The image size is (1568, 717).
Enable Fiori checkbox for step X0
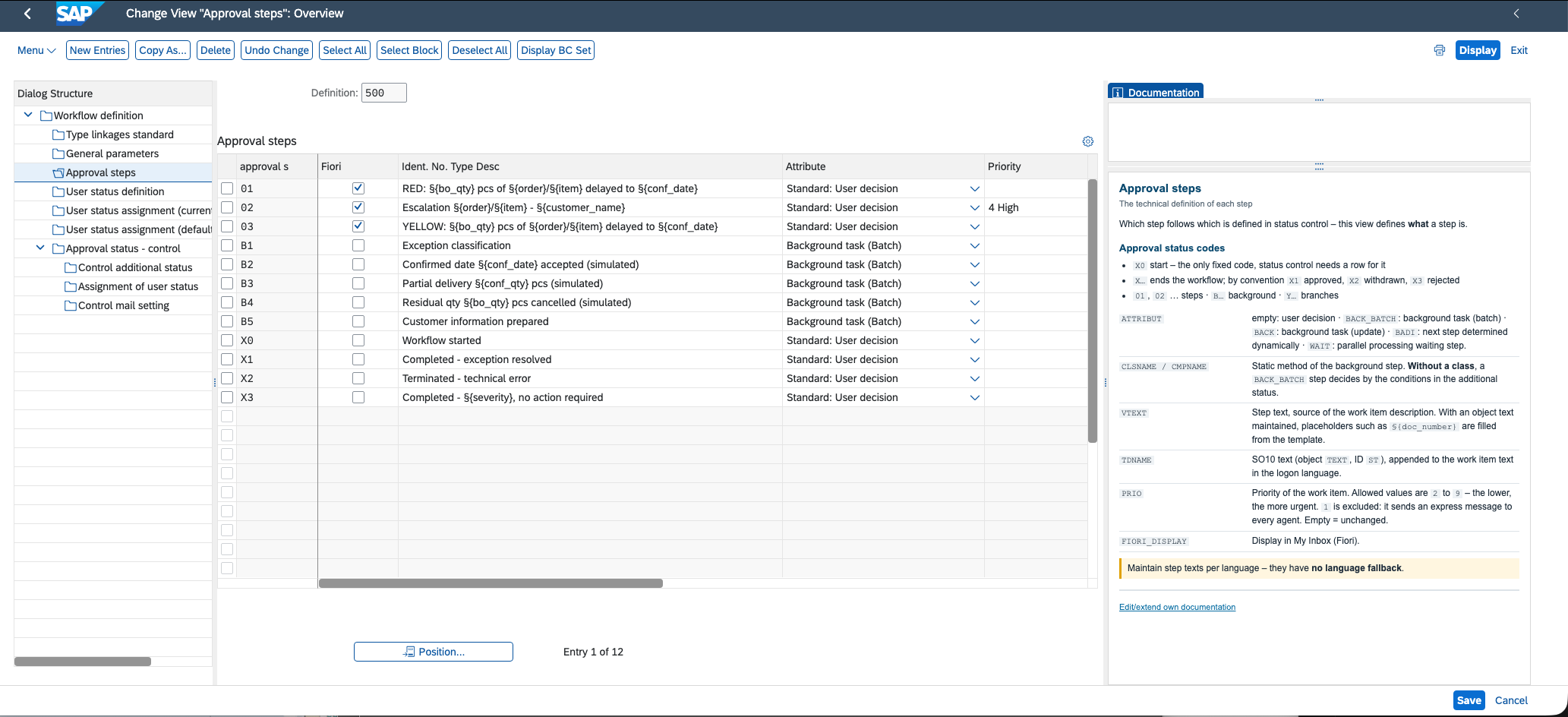pos(358,340)
